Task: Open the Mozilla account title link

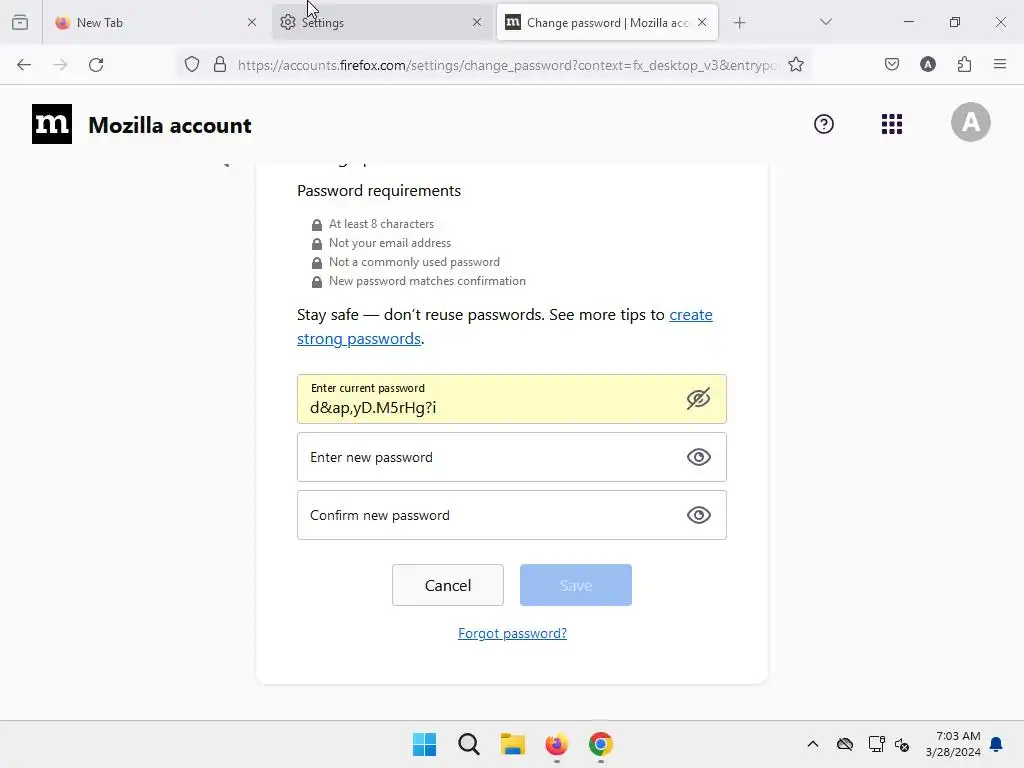Action: [170, 125]
